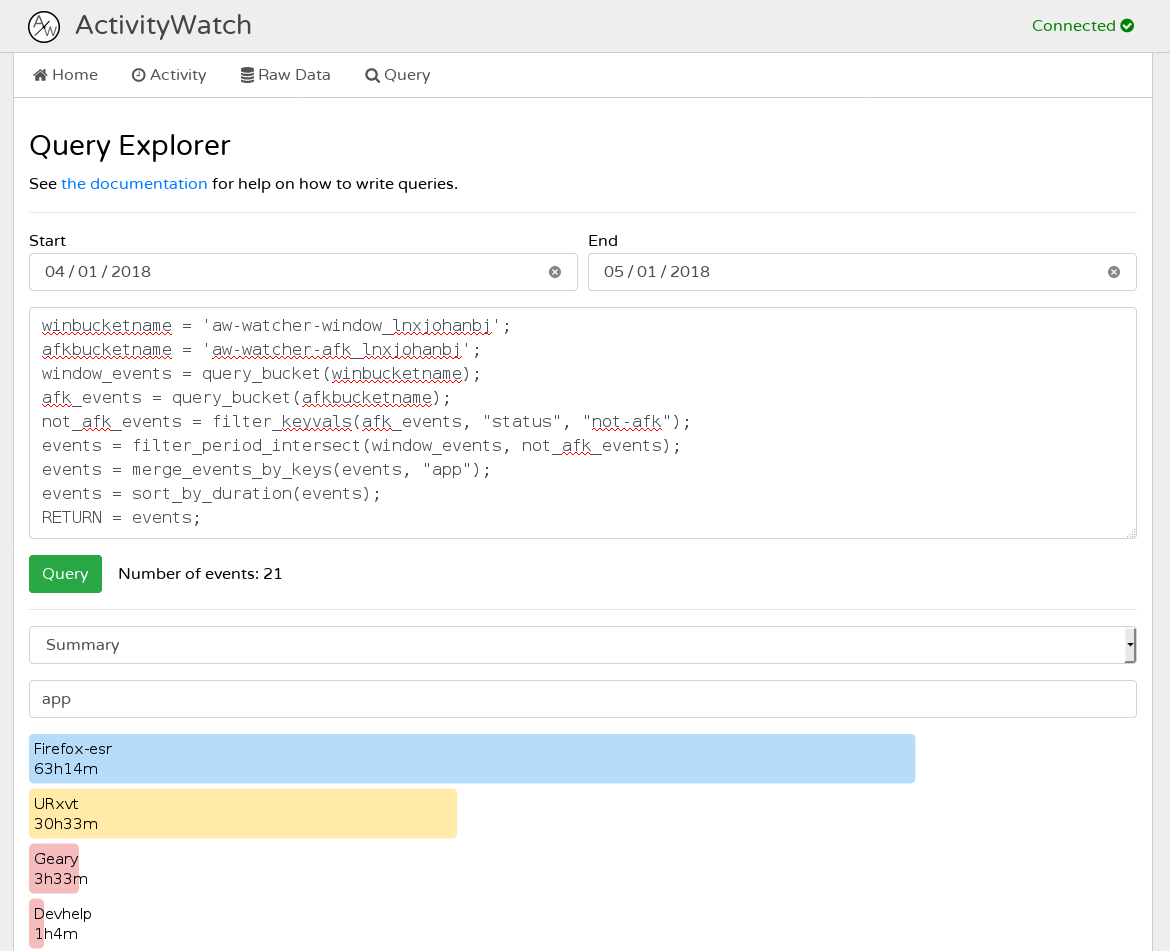Grab the textarea resize handle corner
Viewport: 1170px width, 951px height.
click(x=1131, y=533)
